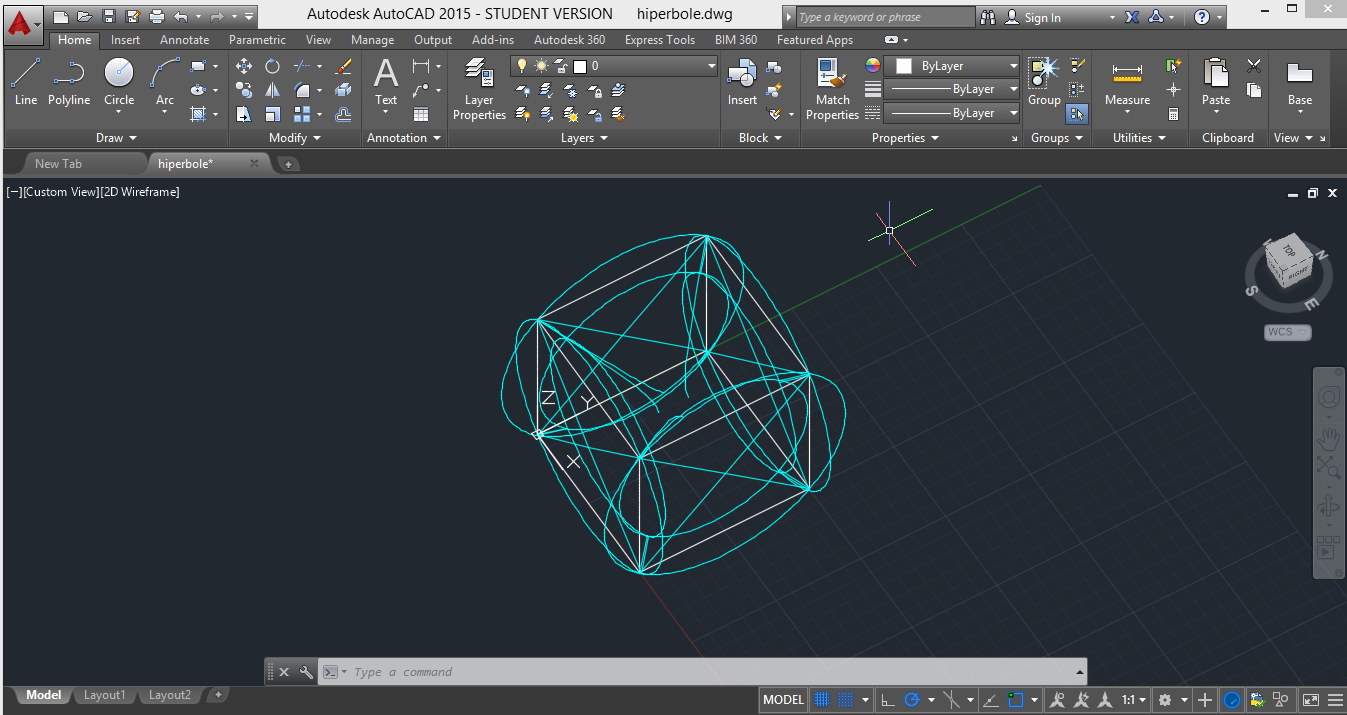Insert a Table from Annotation panel

pyautogui.click(x=421, y=114)
